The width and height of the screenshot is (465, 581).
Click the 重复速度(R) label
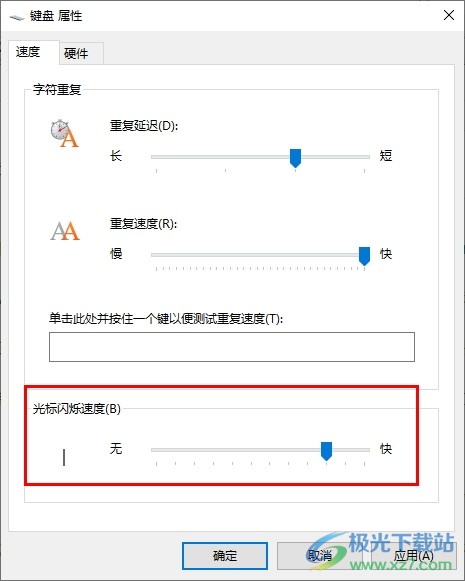[143, 224]
